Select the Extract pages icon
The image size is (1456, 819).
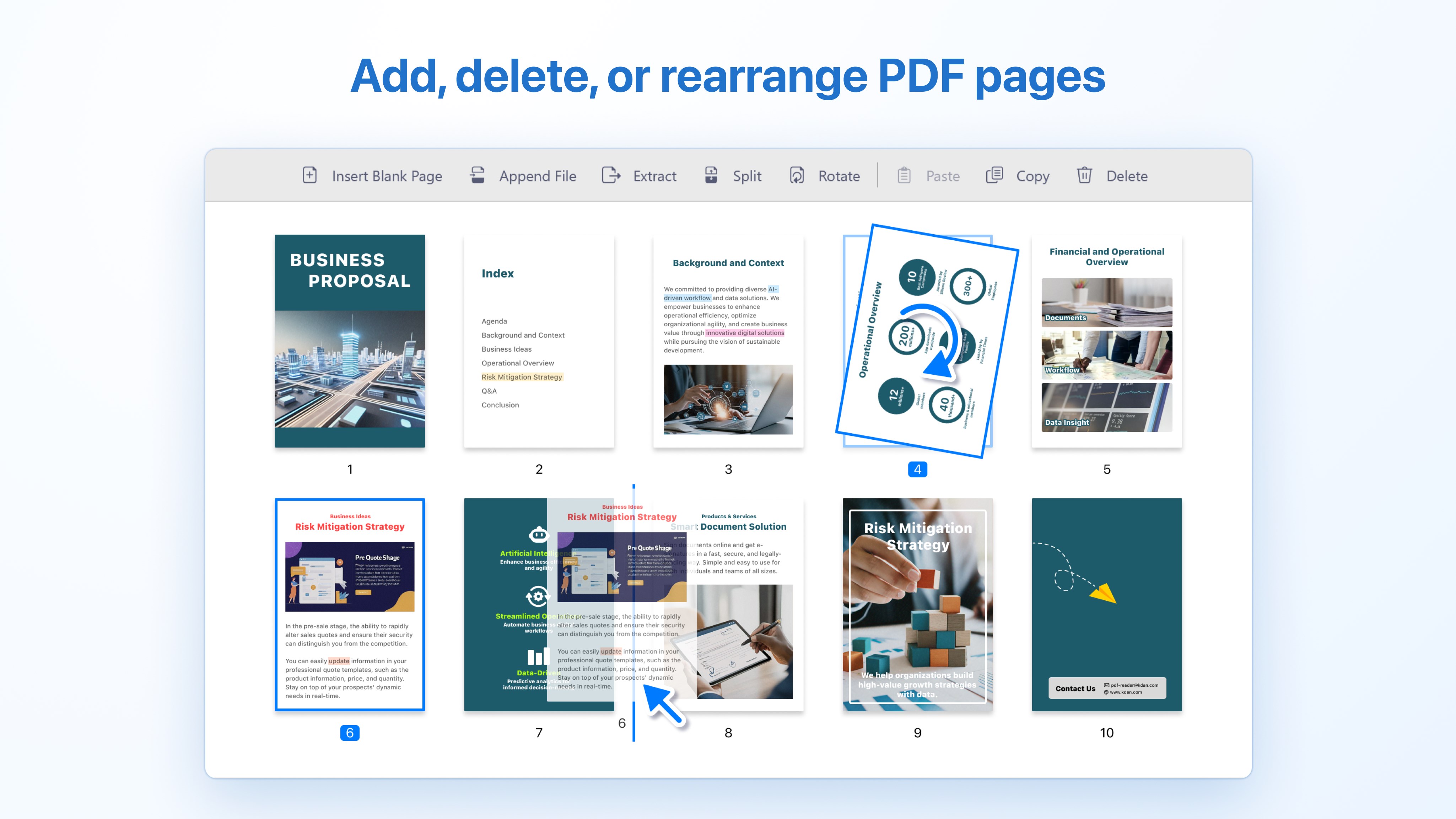click(x=611, y=176)
